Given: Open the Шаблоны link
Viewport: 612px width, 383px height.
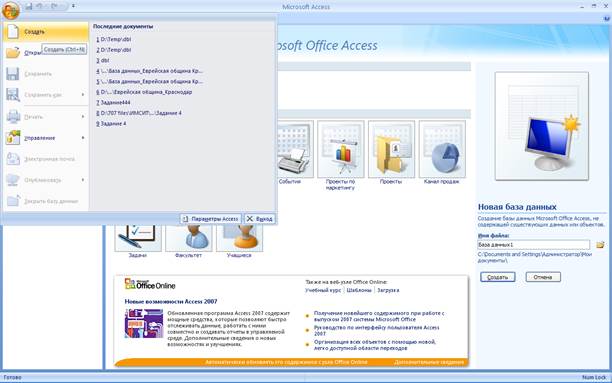Looking at the screenshot, I should (x=359, y=290).
